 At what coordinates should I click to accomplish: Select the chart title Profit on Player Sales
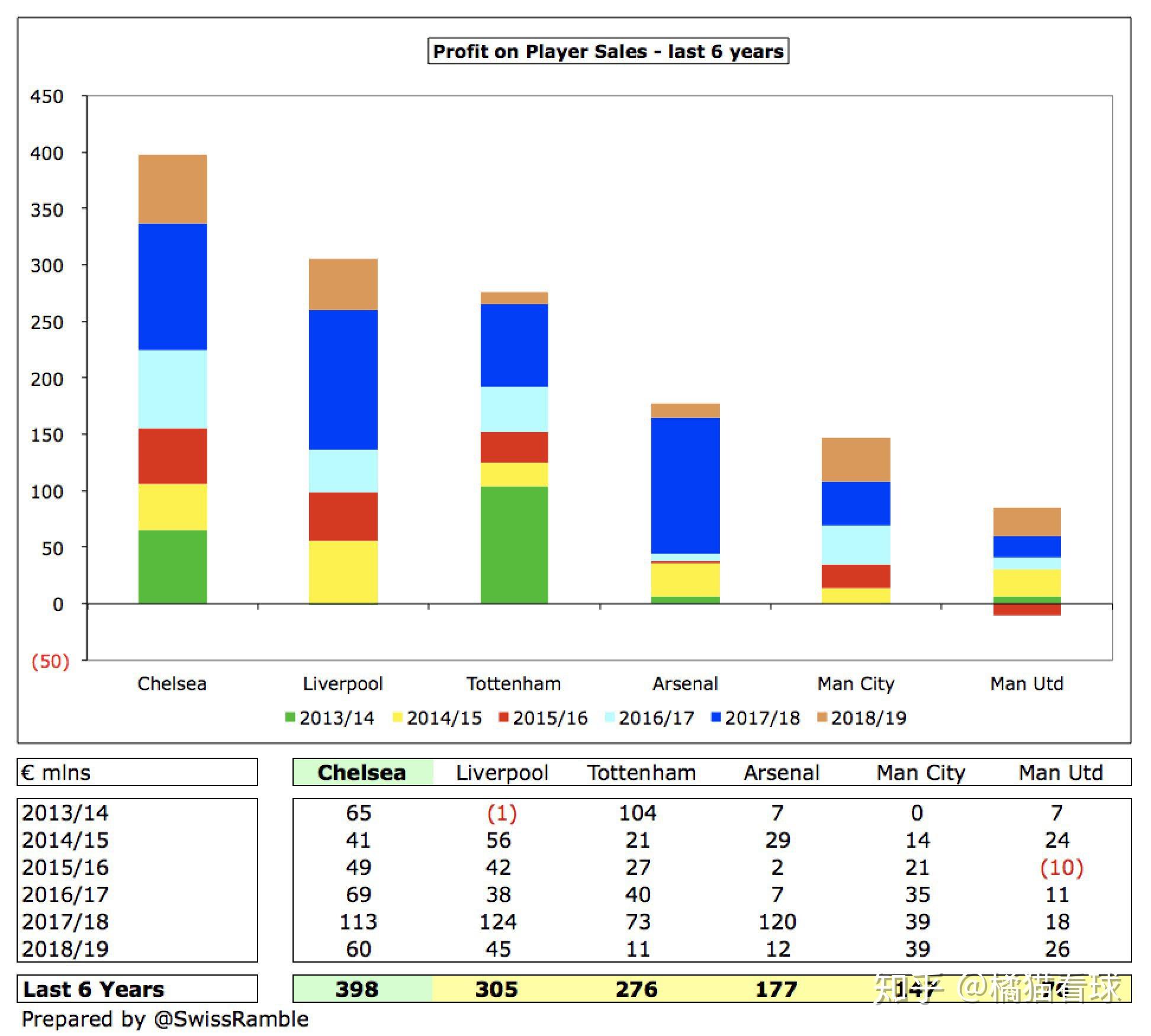pos(608,52)
